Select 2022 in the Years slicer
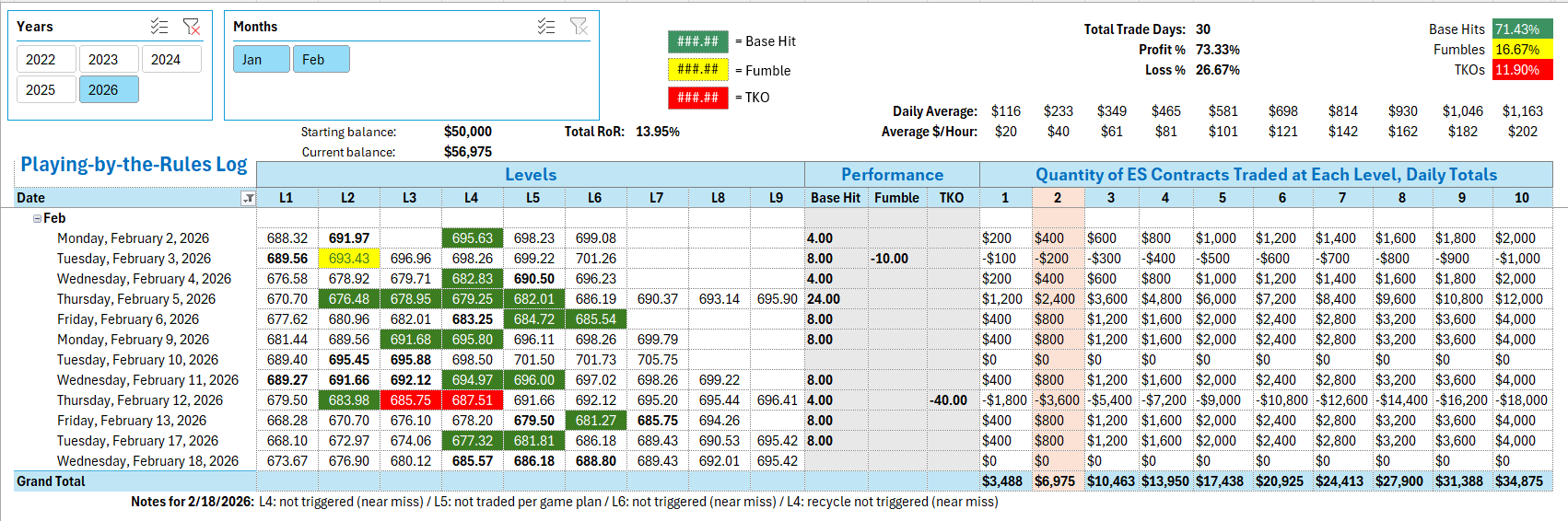 (41, 60)
